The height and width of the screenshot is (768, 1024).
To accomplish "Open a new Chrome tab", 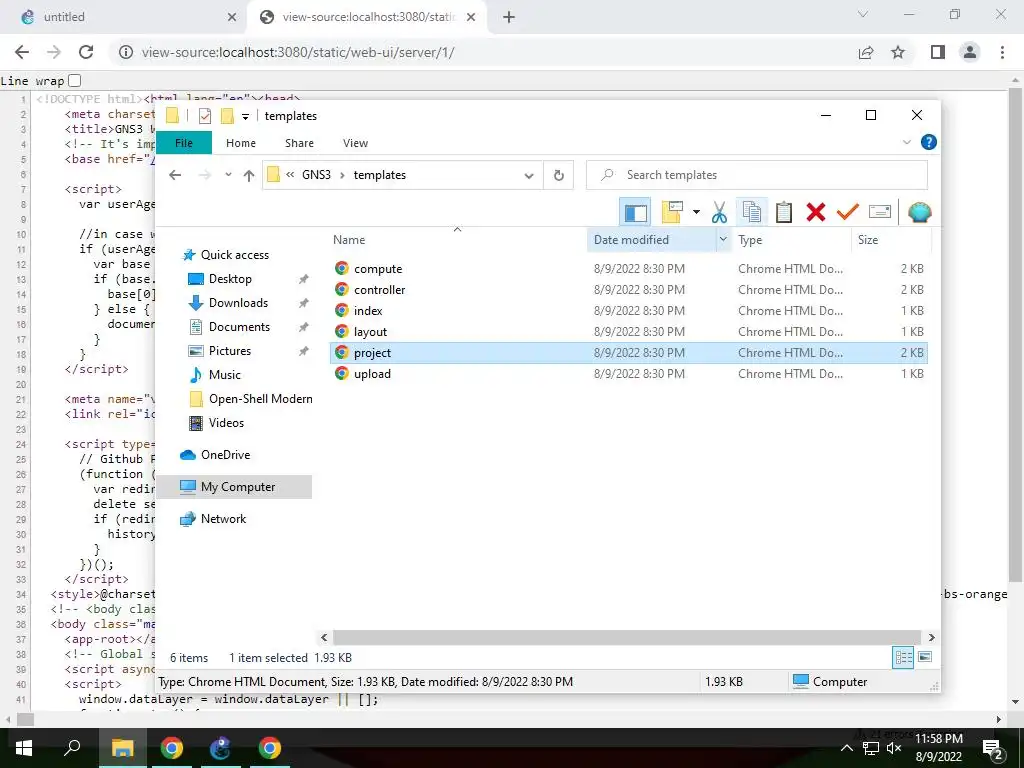I will point(509,18).
